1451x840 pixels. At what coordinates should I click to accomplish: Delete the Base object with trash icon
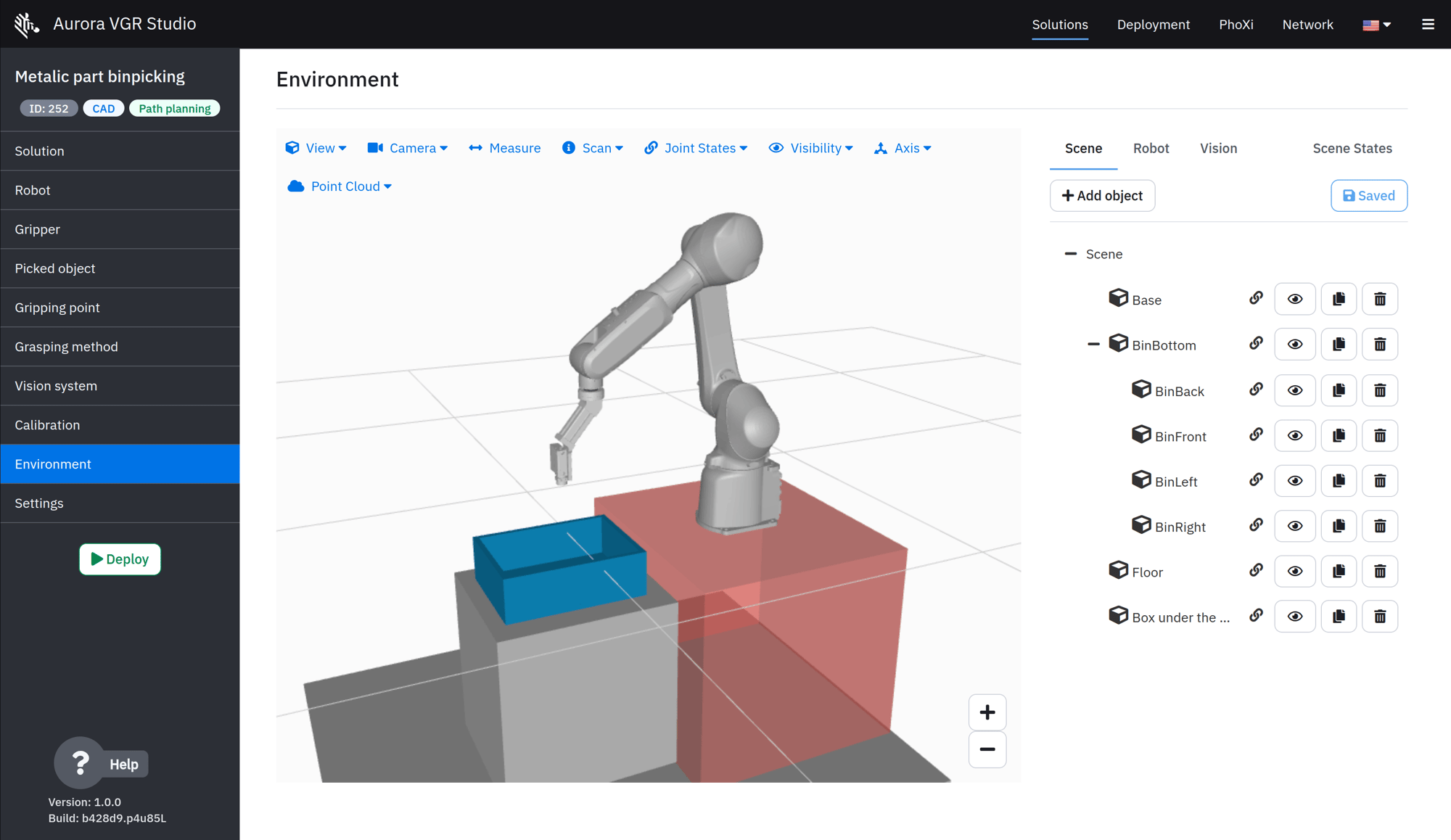pos(1380,299)
